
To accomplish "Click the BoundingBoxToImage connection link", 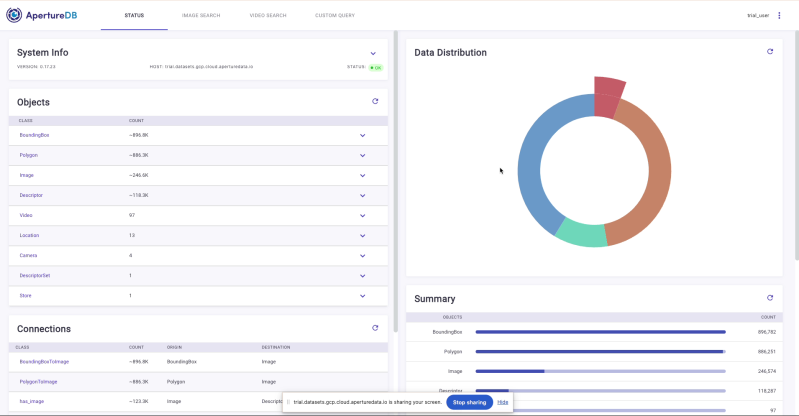I will tap(44, 361).
